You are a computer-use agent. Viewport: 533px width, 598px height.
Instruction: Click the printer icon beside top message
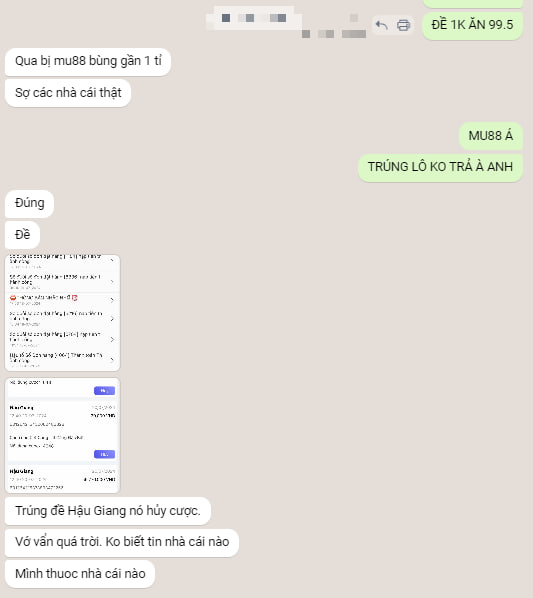coord(403,25)
